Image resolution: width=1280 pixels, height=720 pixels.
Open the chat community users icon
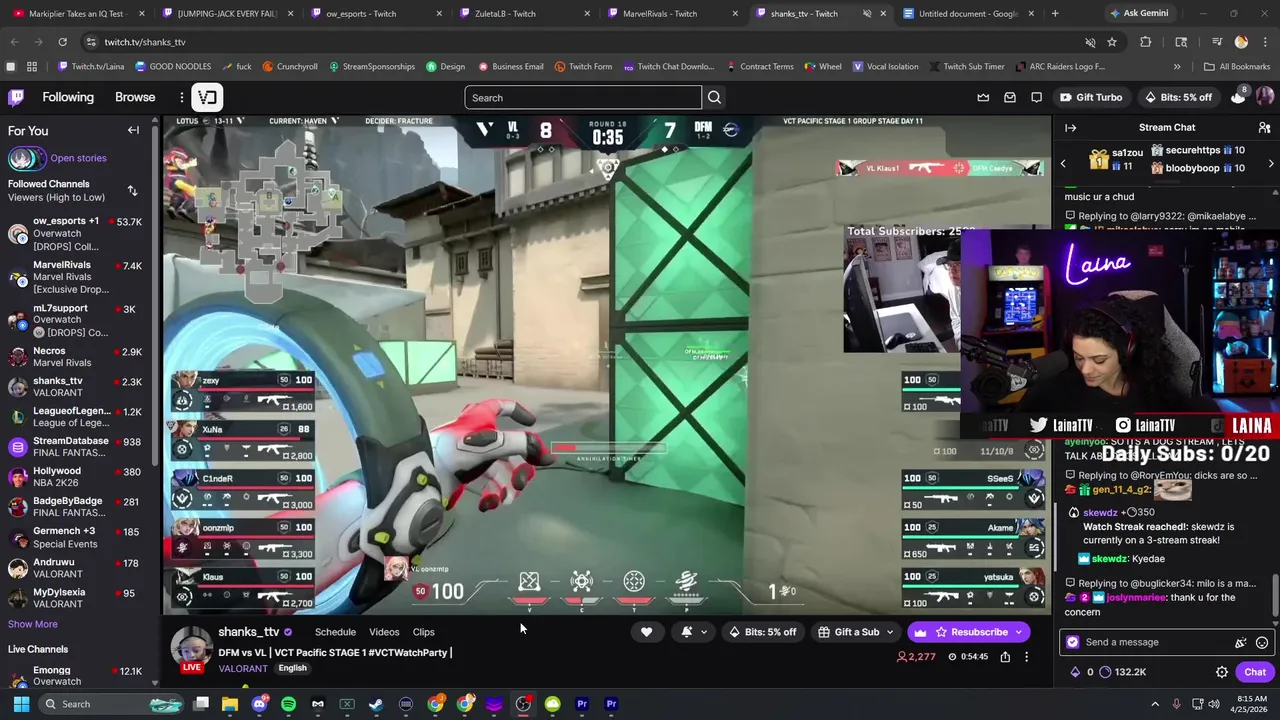tap(1264, 127)
